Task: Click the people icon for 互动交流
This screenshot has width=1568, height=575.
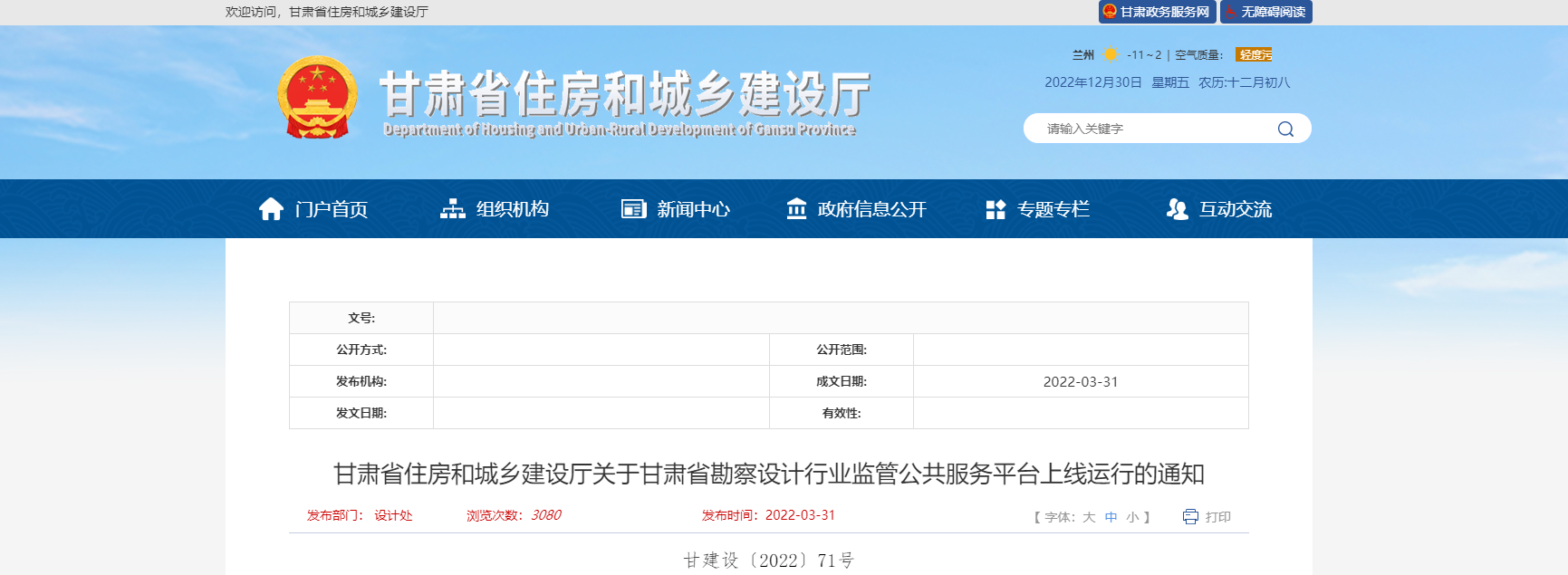Action: pos(1177,209)
